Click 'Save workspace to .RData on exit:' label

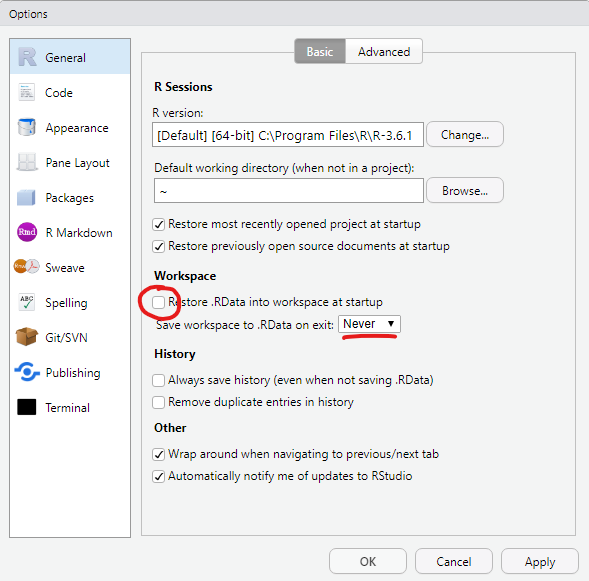(245, 325)
